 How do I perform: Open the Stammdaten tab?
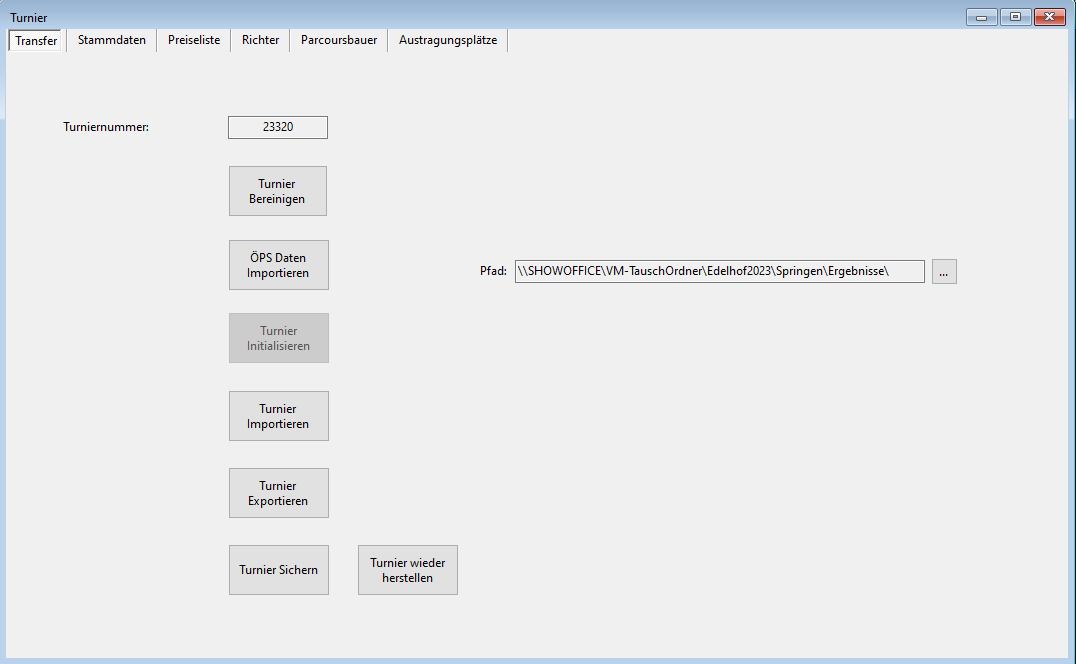pos(112,40)
